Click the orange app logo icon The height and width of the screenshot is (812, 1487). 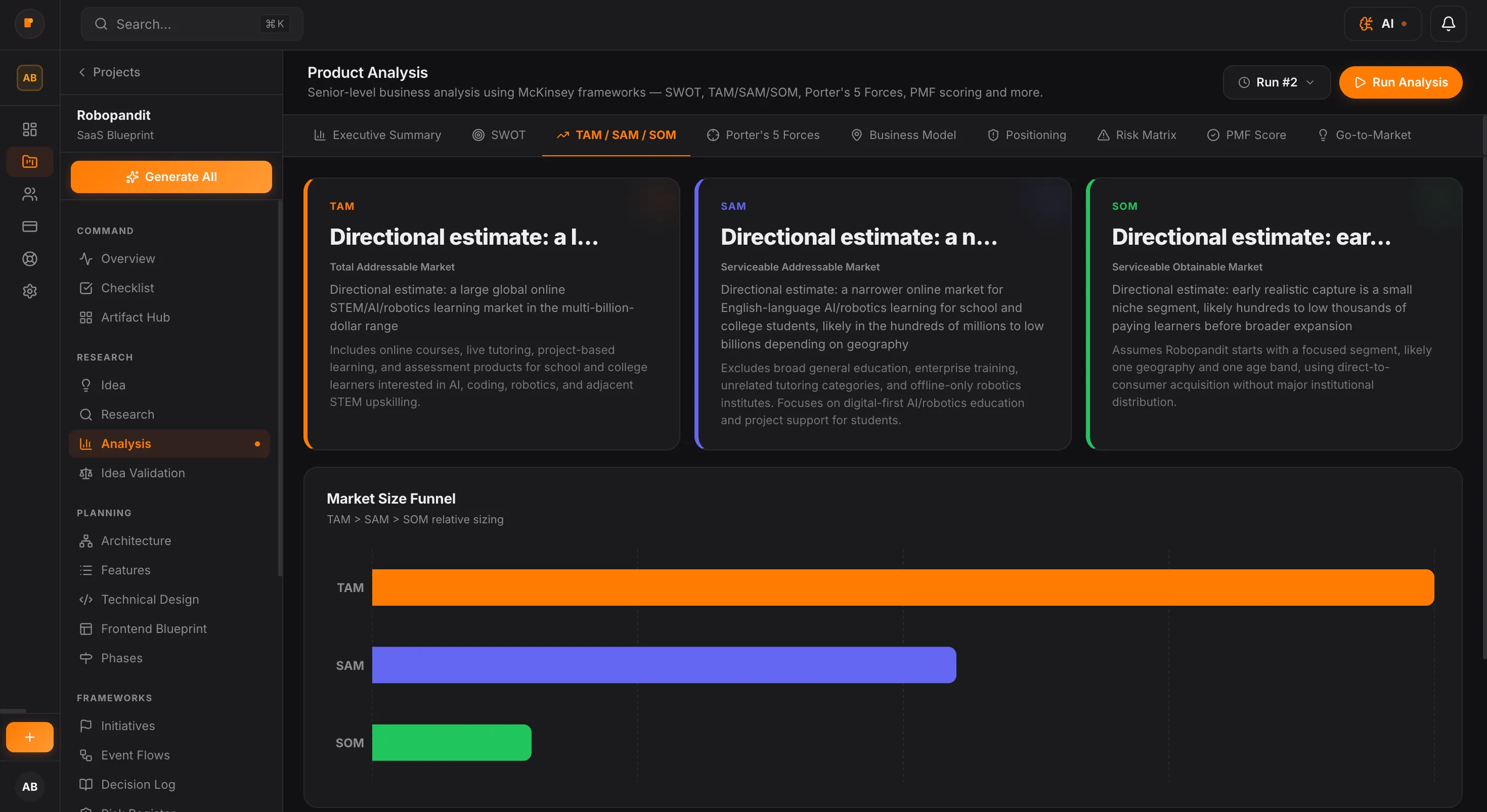click(x=29, y=24)
